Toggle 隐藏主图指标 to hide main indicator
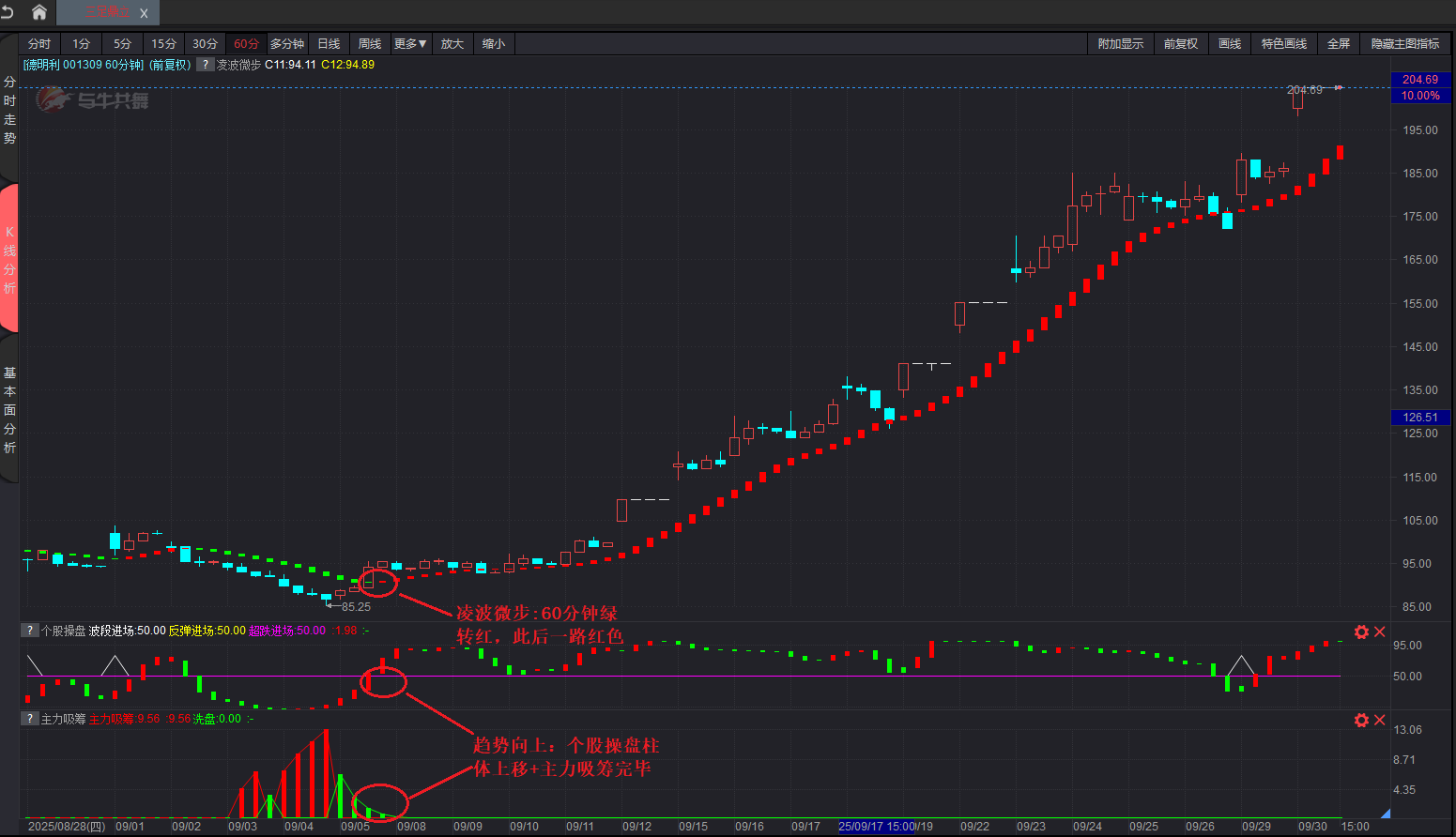Viewport: 1456px width, 837px height. [1404, 44]
